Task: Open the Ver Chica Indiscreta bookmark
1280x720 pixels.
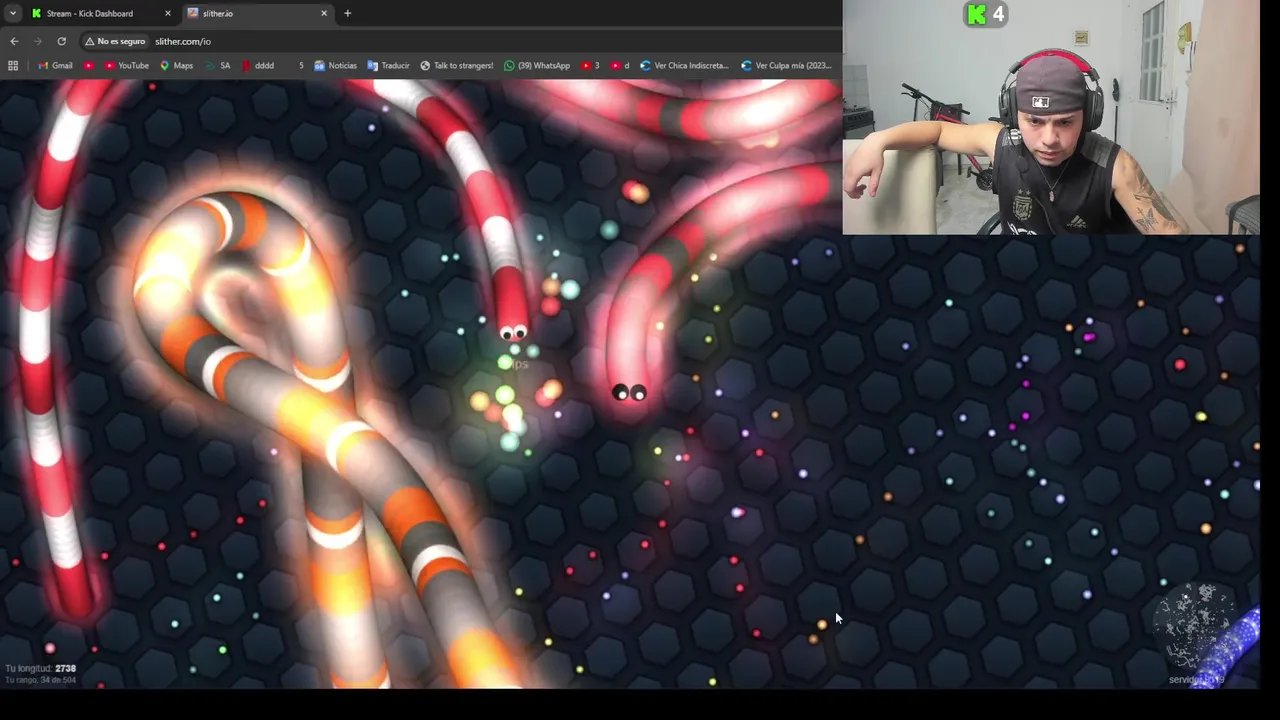Action: 684,65
